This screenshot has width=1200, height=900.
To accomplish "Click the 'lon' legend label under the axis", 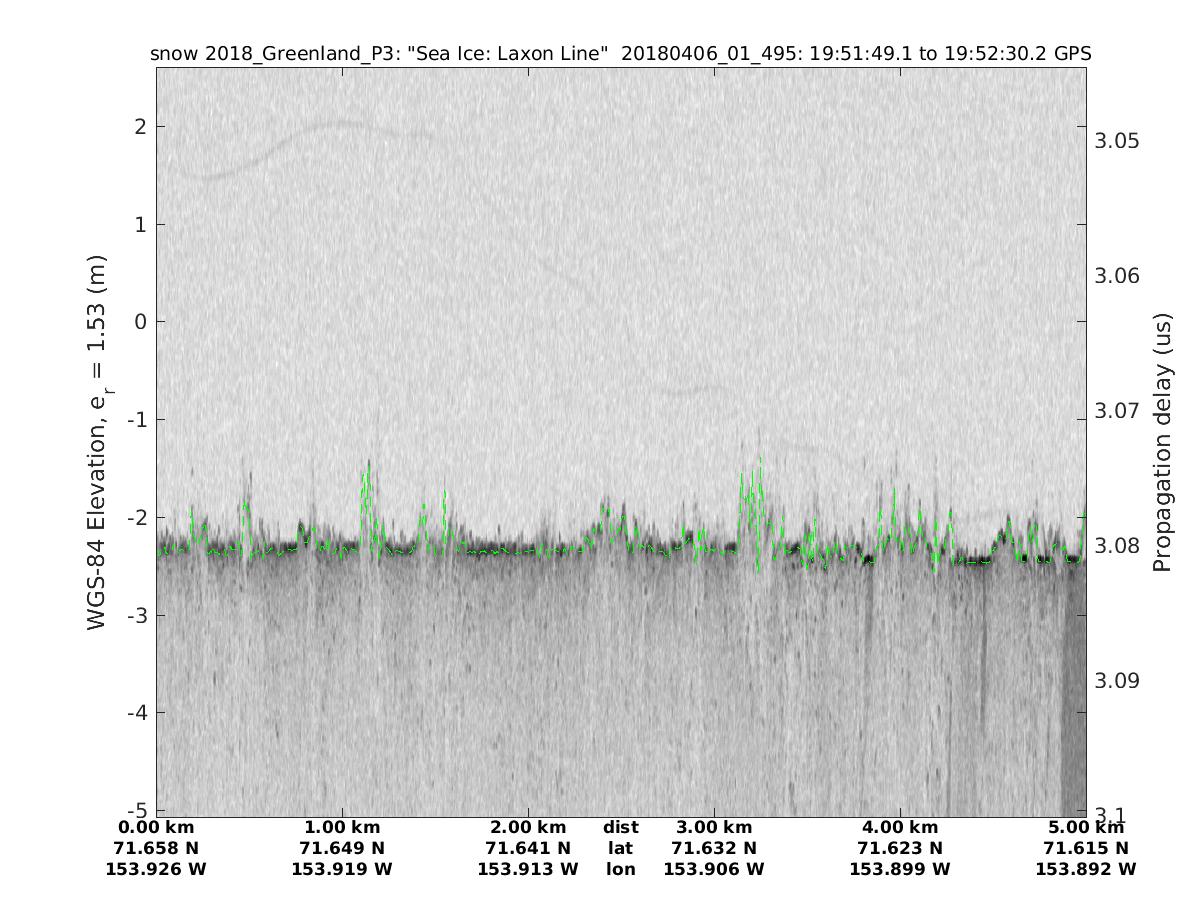I will [620, 869].
